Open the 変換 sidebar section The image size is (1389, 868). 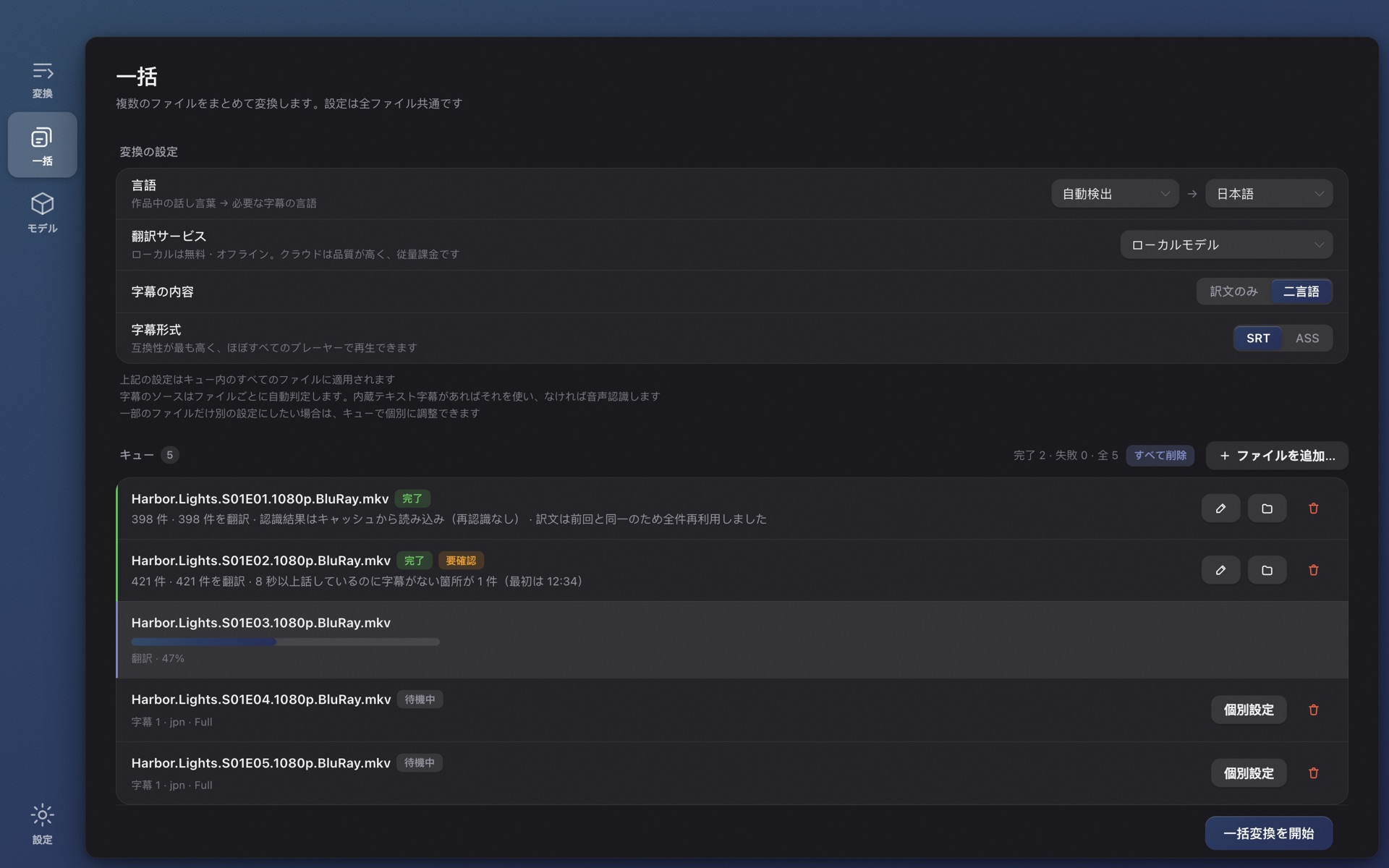42,80
